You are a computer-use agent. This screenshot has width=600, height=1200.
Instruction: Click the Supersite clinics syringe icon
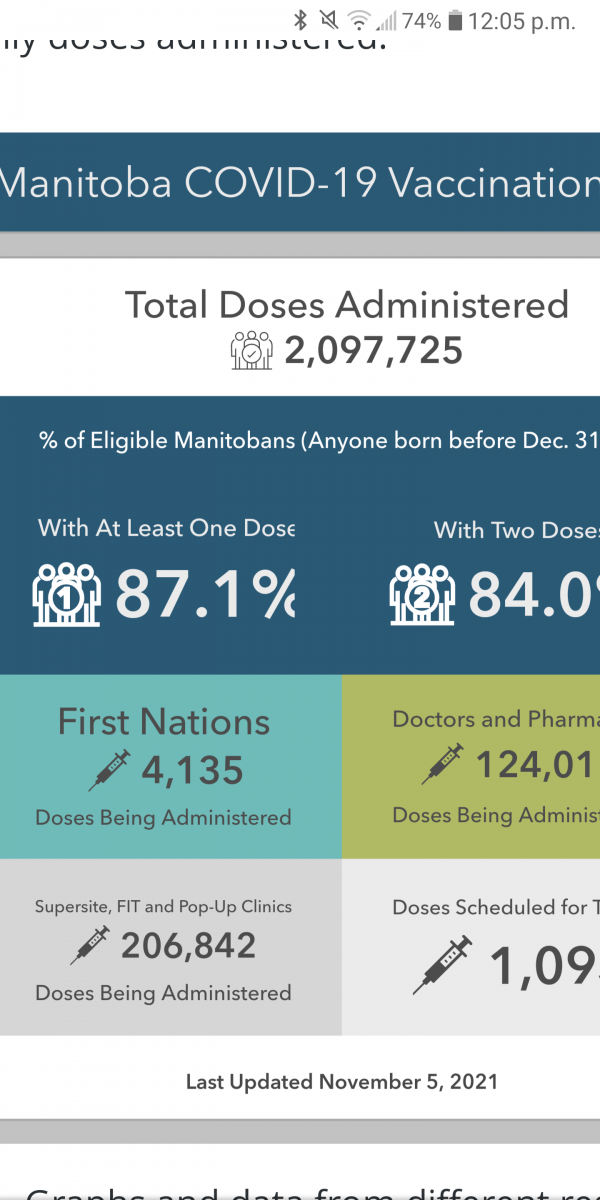pos(90,945)
